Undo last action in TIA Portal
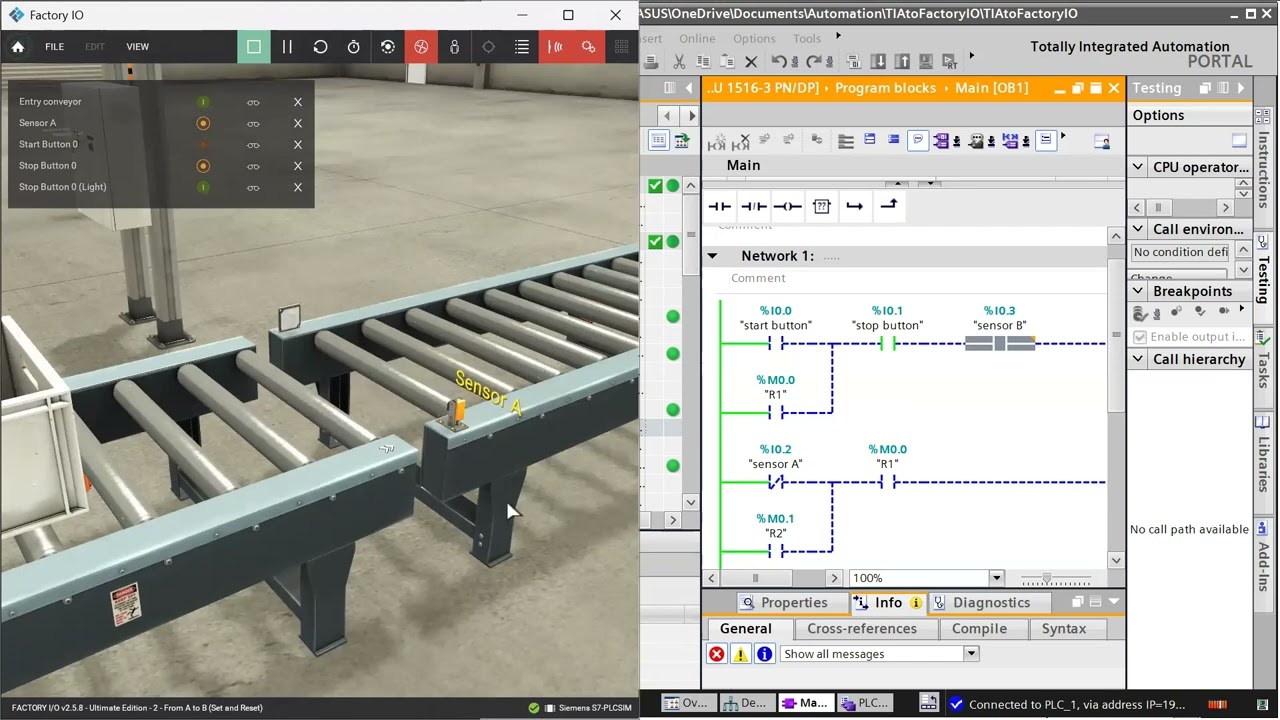 [780, 61]
